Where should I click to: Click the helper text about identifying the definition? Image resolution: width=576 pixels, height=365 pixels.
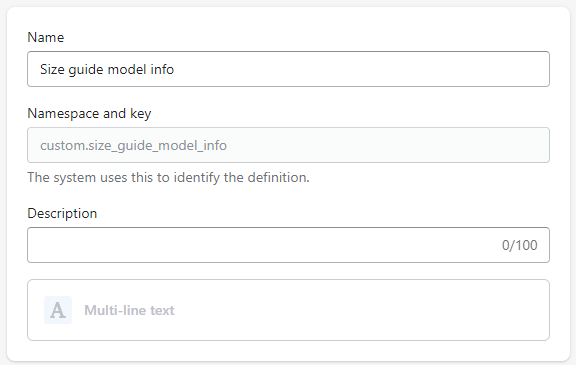168,177
